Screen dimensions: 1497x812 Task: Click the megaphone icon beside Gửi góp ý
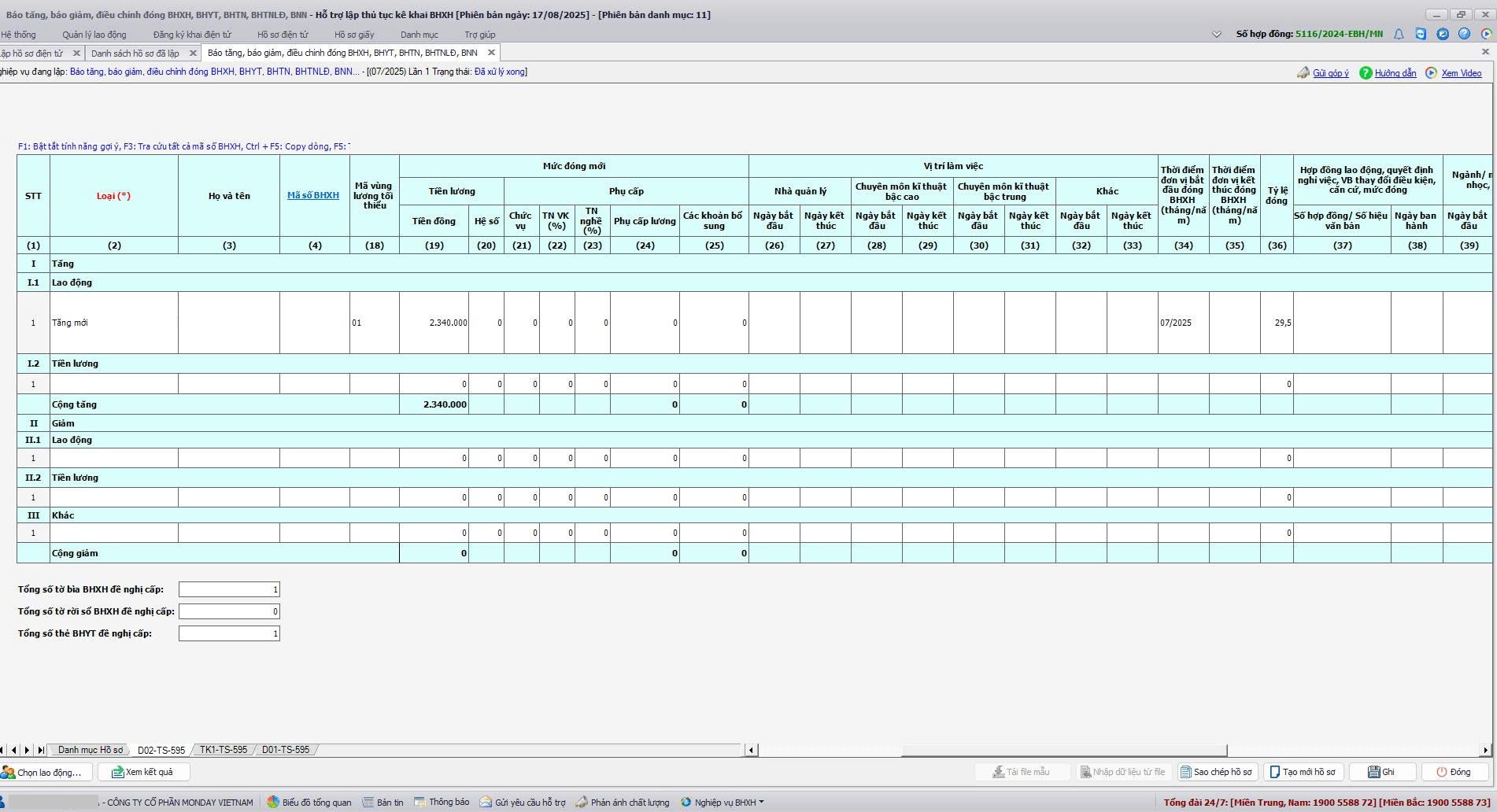point(1303,73)
